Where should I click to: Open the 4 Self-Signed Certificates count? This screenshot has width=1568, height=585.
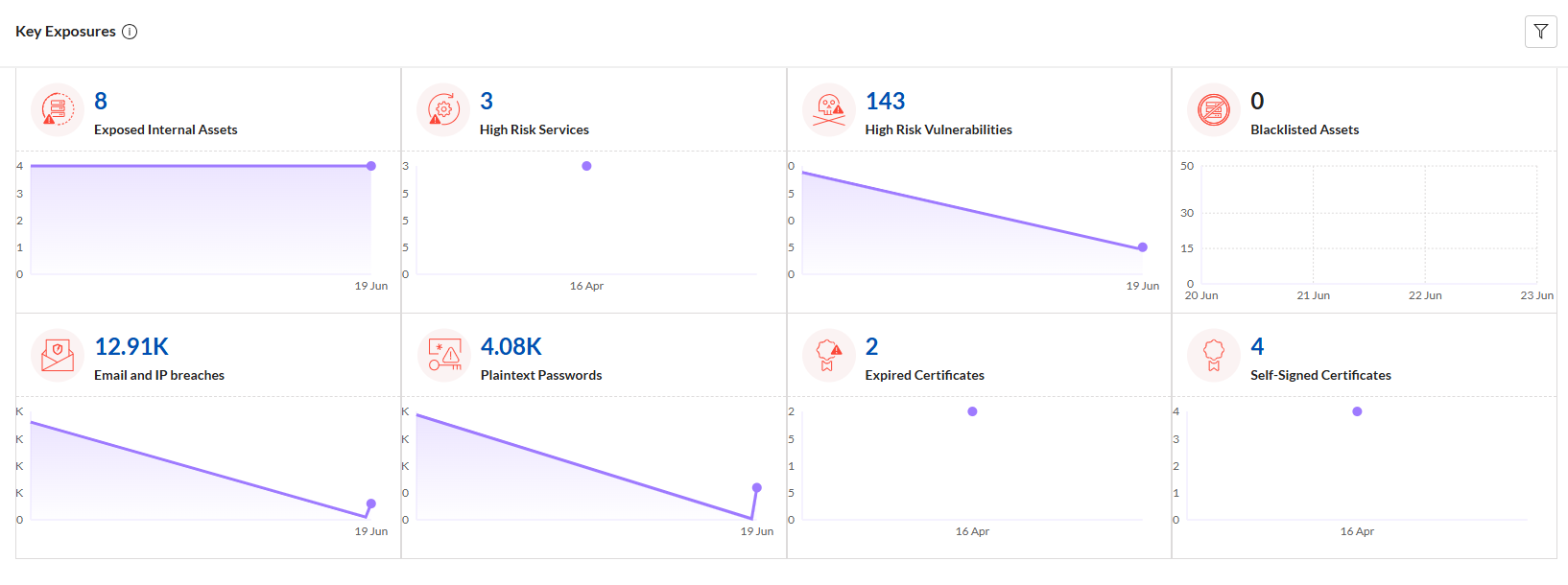[x=1257, y=347]
